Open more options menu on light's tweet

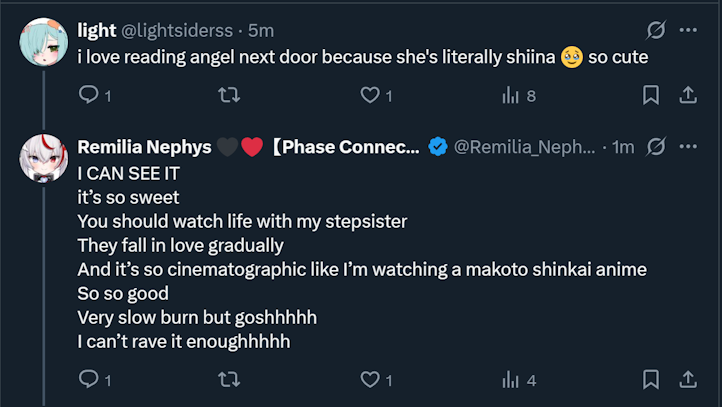click(688, 30)
